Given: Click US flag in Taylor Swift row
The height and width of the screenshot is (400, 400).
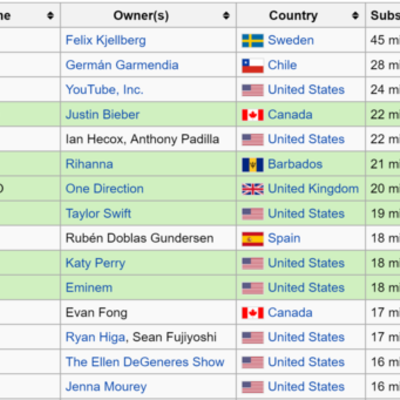Looking at the screenshot, I should click(x=253, y=214).
